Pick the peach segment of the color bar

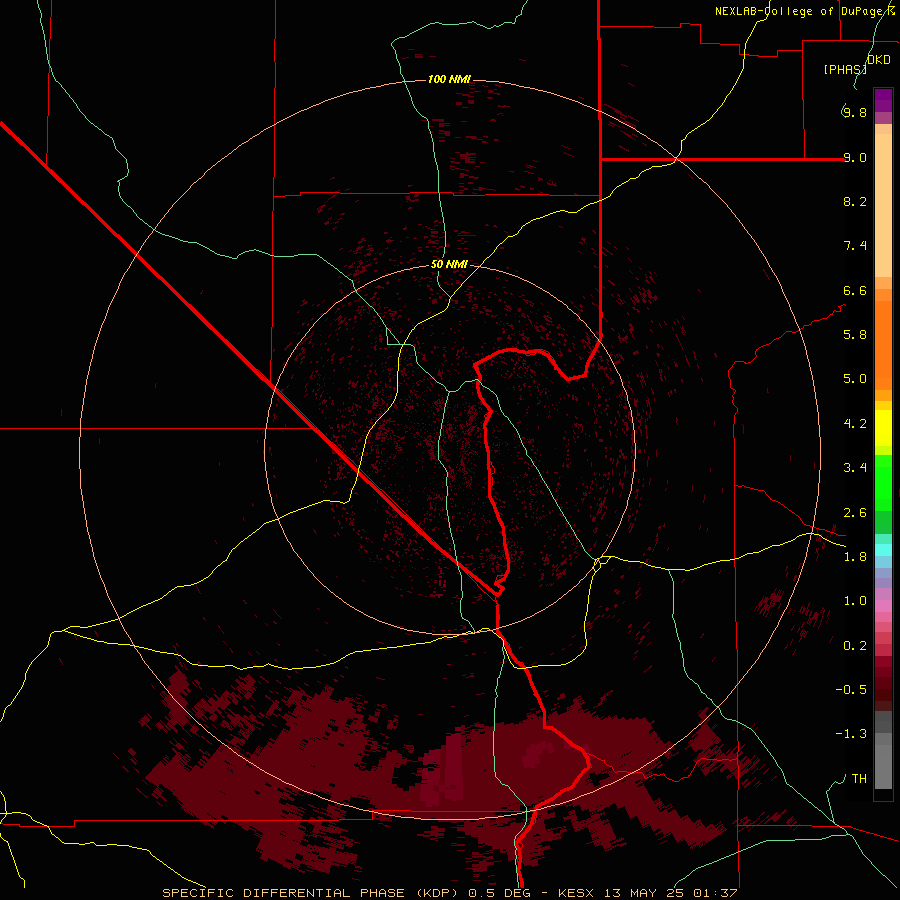[883, 205]
